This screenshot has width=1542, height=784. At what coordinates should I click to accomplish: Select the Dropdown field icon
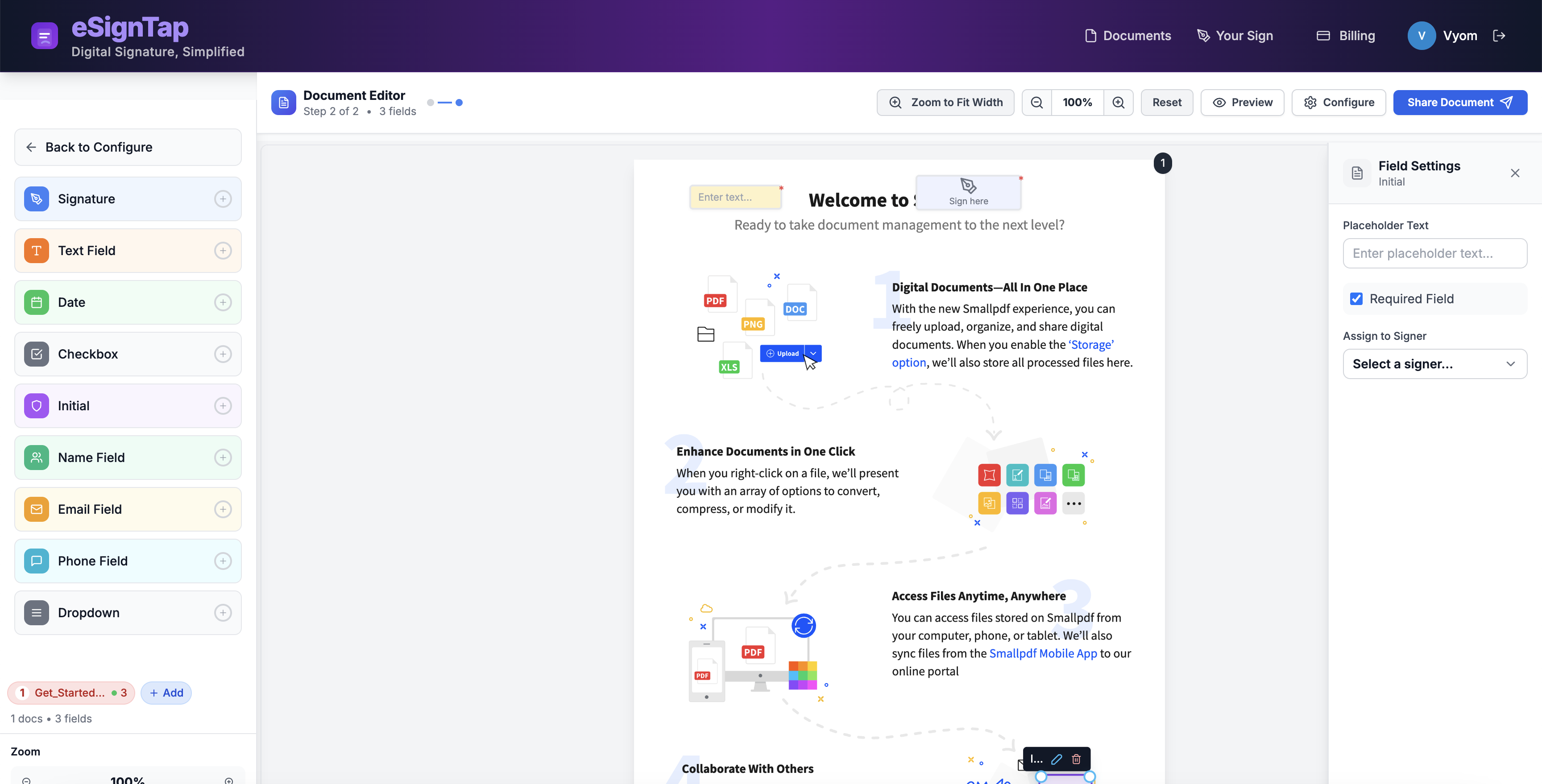(x=37, y=613)
